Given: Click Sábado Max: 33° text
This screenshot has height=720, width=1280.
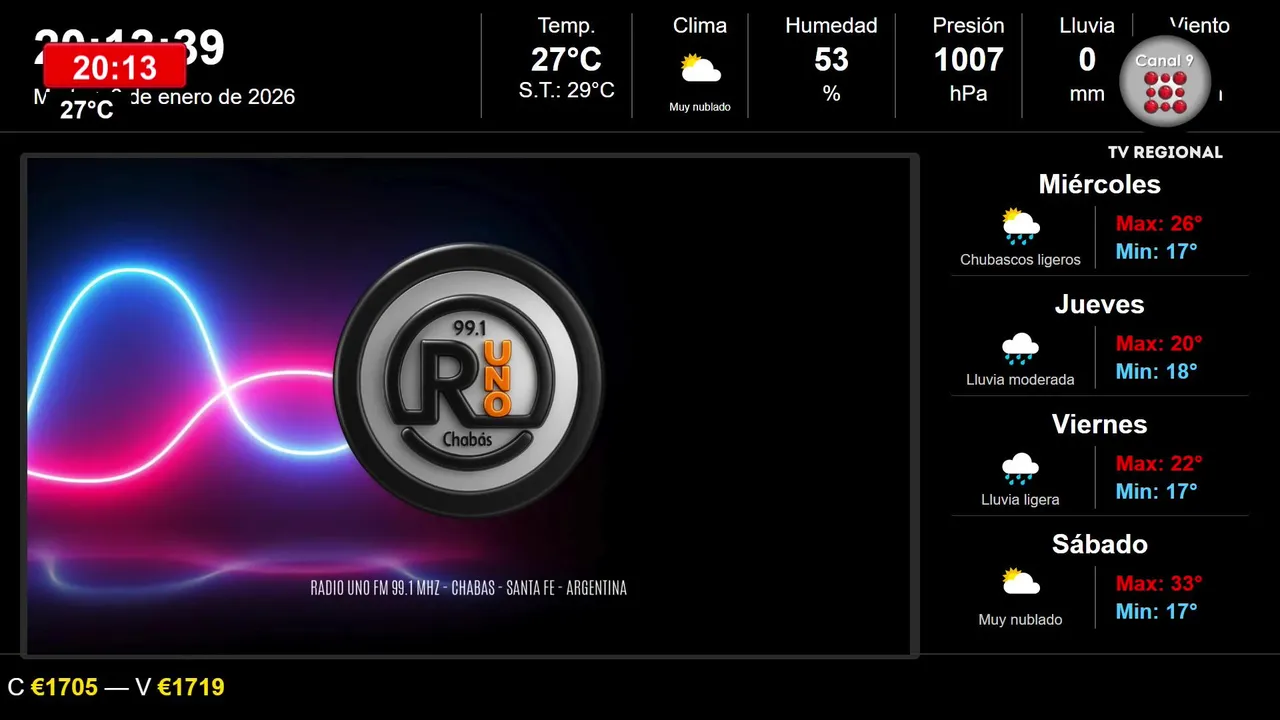Looking at the screenshot, I should click(1158, 583).
